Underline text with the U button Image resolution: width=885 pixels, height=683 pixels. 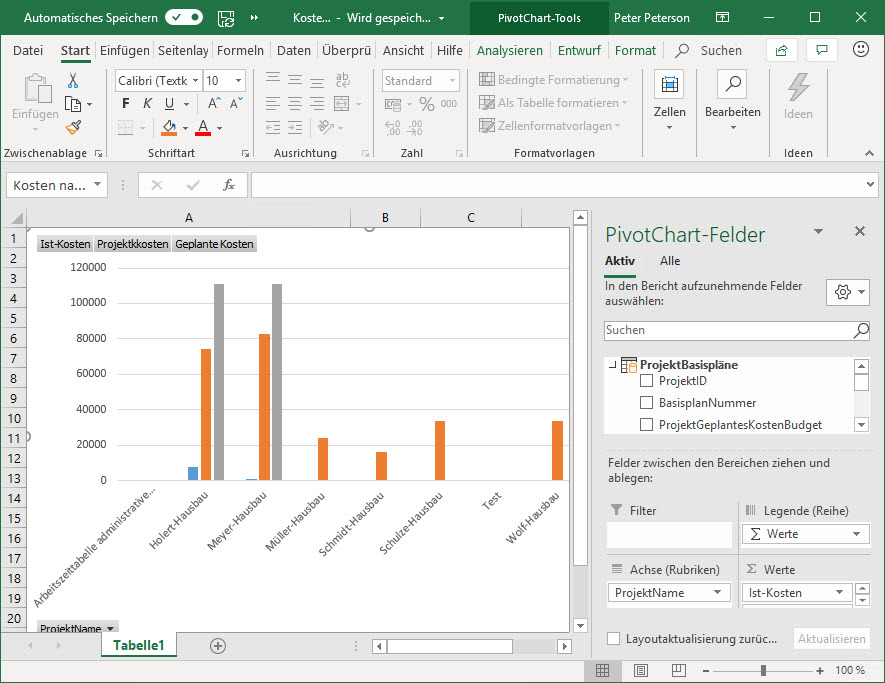click(x=169, y=103)
